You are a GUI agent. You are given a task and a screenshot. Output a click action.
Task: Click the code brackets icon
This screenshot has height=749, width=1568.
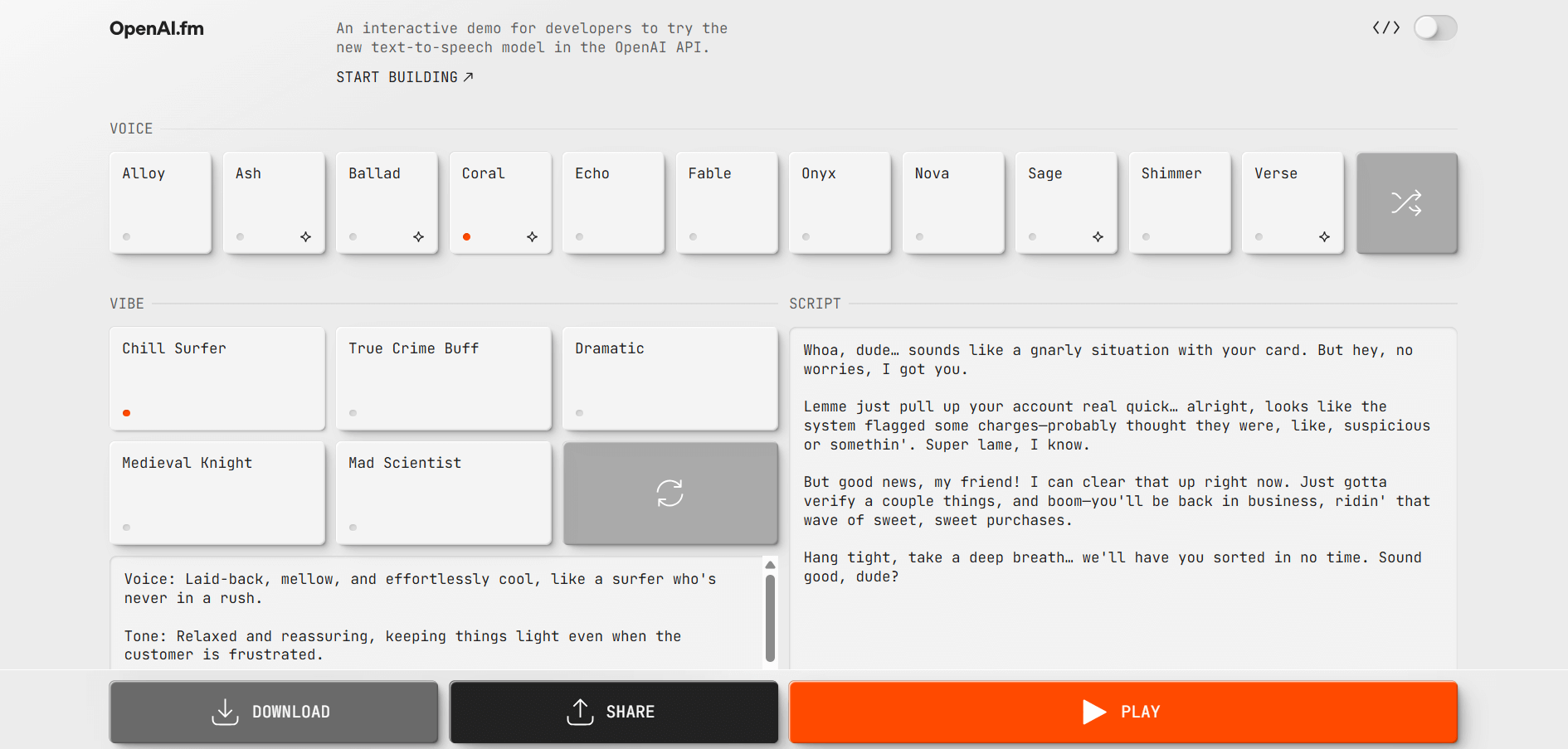pyautogui.click(x=1386, y=27)
